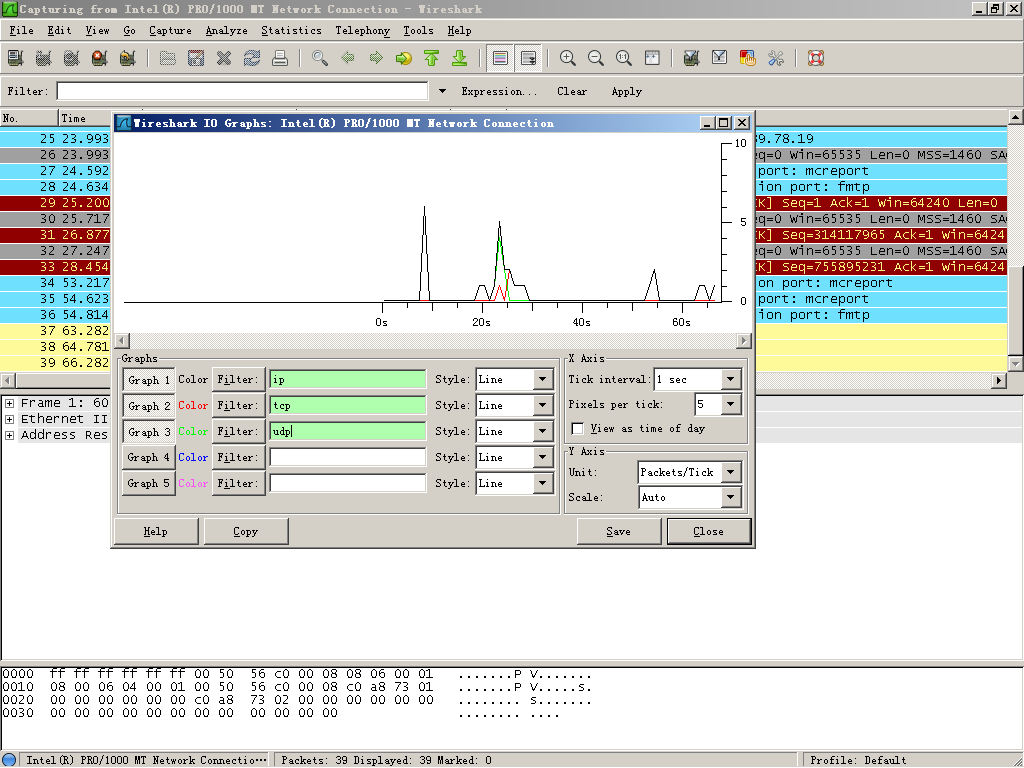The image size is (1024, 768).
Task: Find a packet magnifier icon
Action: (x=320, y=58)
